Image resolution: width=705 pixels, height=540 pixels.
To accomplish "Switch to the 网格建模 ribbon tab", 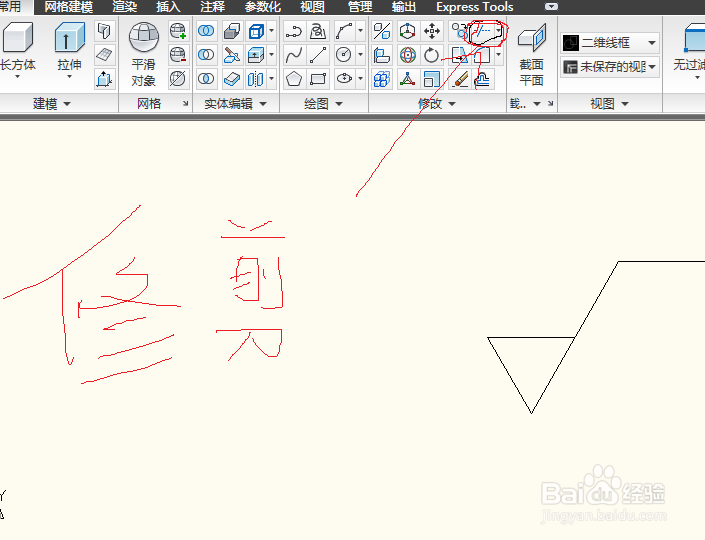I will (68, 7).
